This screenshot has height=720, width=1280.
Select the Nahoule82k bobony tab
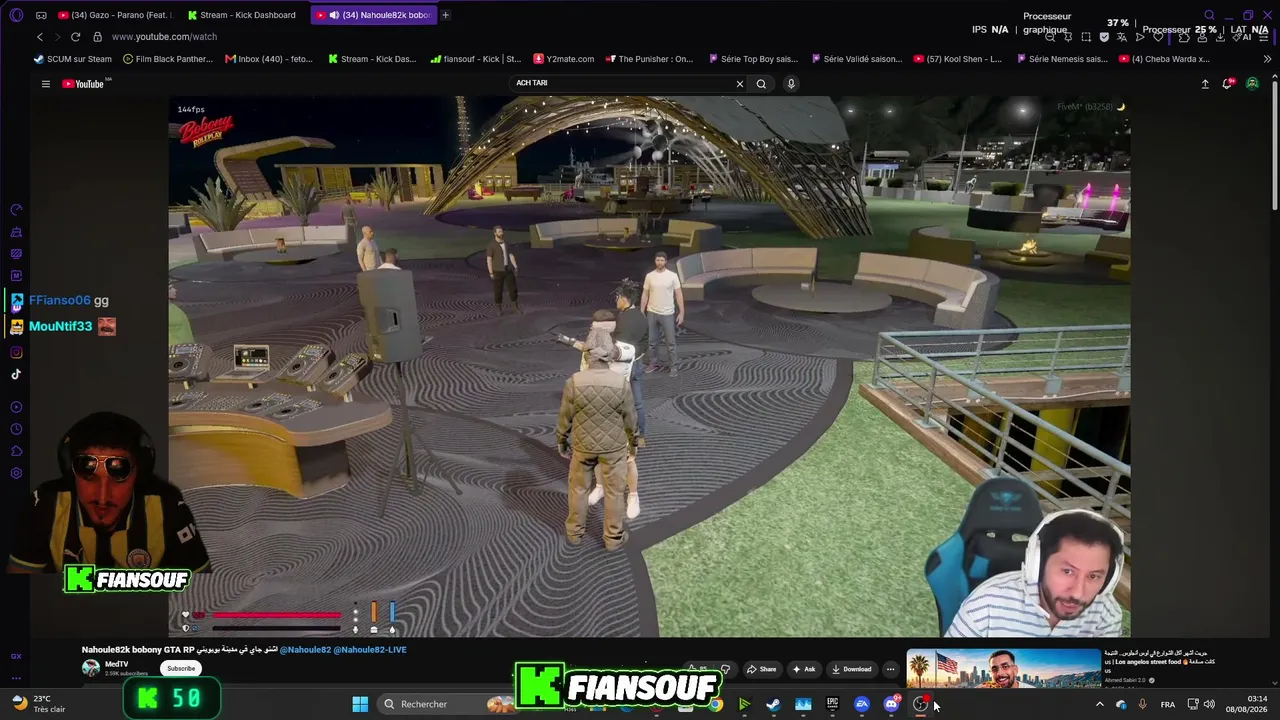click(x=374, y=15)
